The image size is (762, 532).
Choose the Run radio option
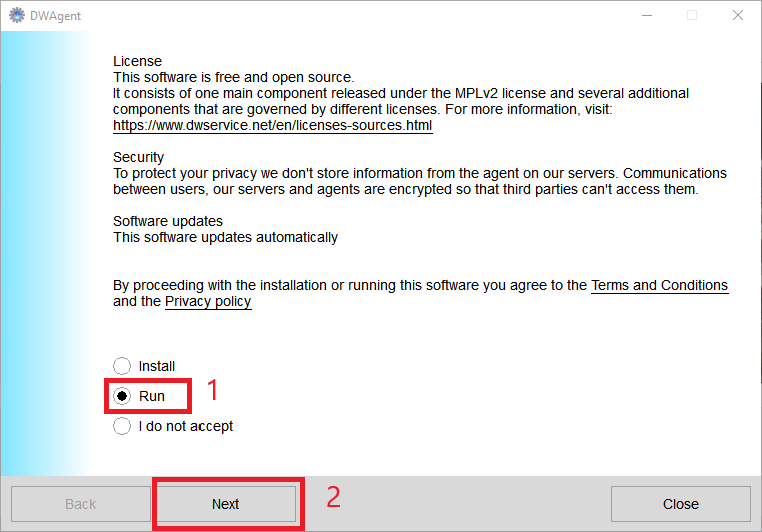pos(122,396)
